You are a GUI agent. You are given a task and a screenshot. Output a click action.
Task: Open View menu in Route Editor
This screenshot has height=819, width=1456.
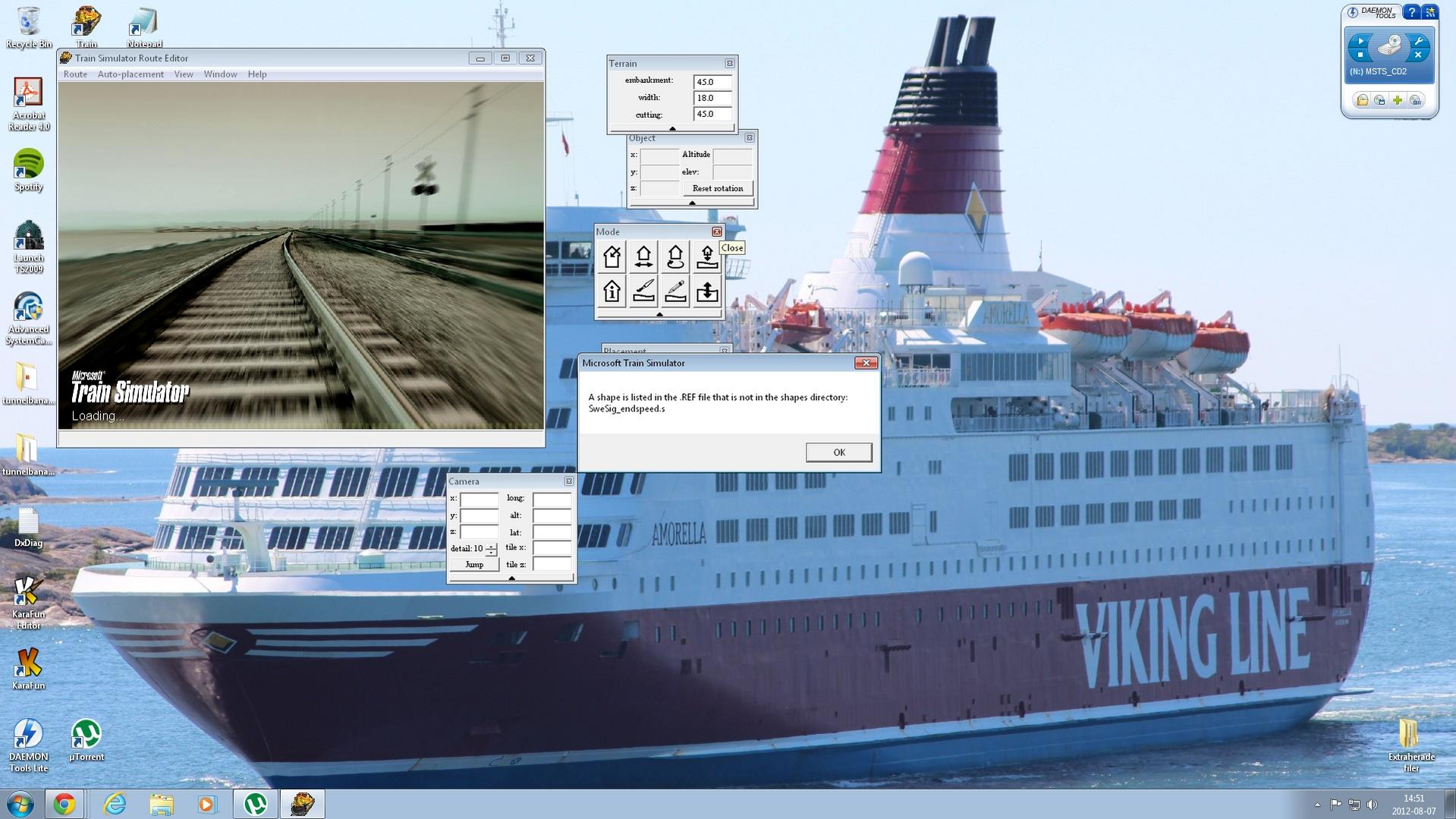(184, 74)
